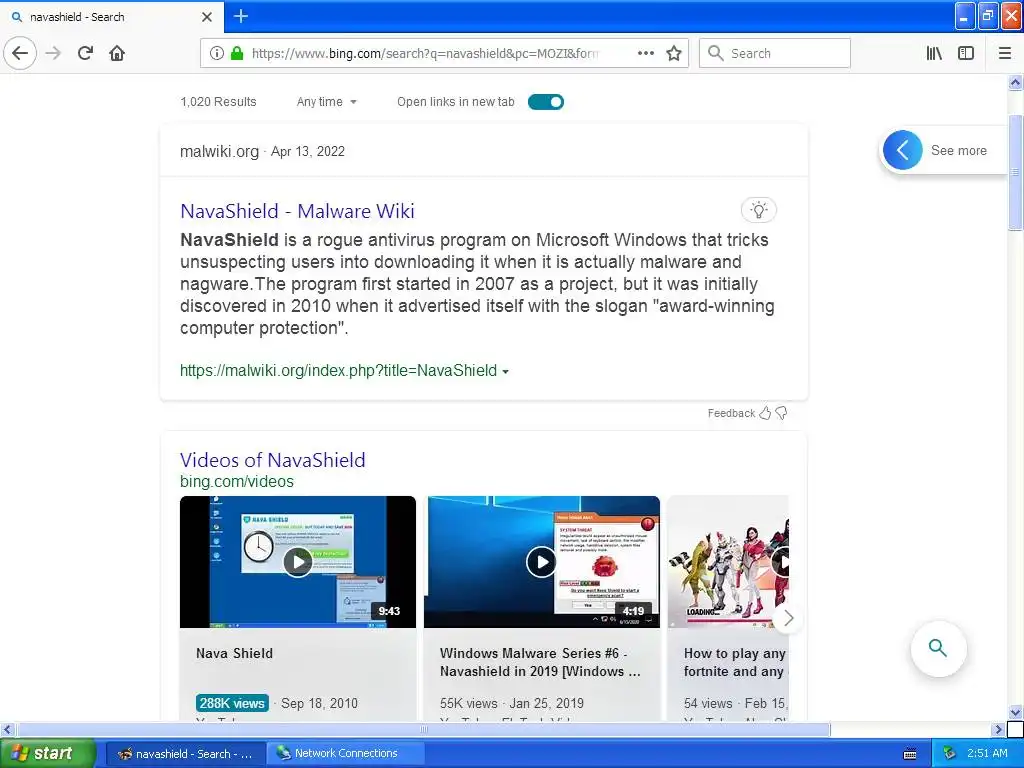Screen dimensions: 1024x768
Task: Click the Sep 18, 2010 date
Action: [x=319, y=703]
